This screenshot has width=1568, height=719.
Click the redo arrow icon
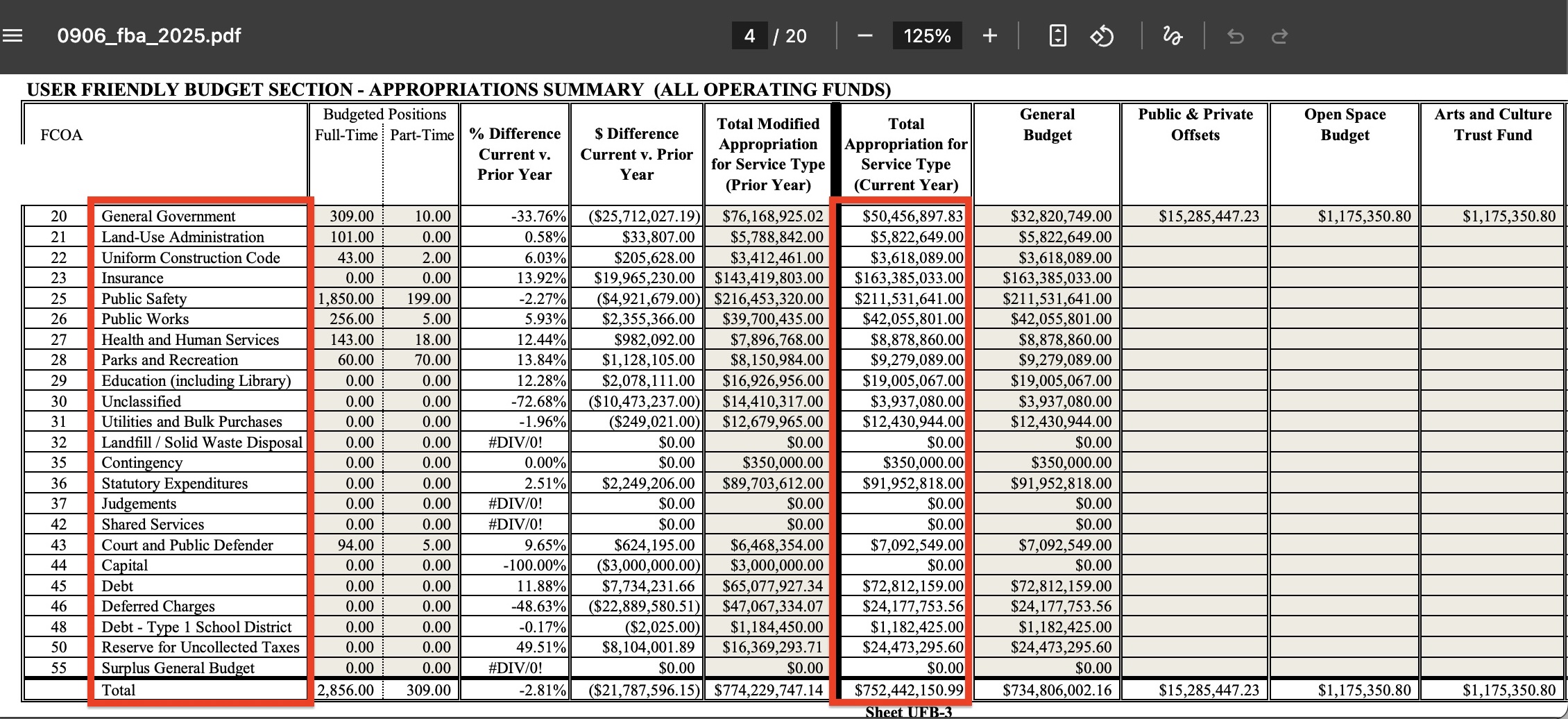point(1279,35)
